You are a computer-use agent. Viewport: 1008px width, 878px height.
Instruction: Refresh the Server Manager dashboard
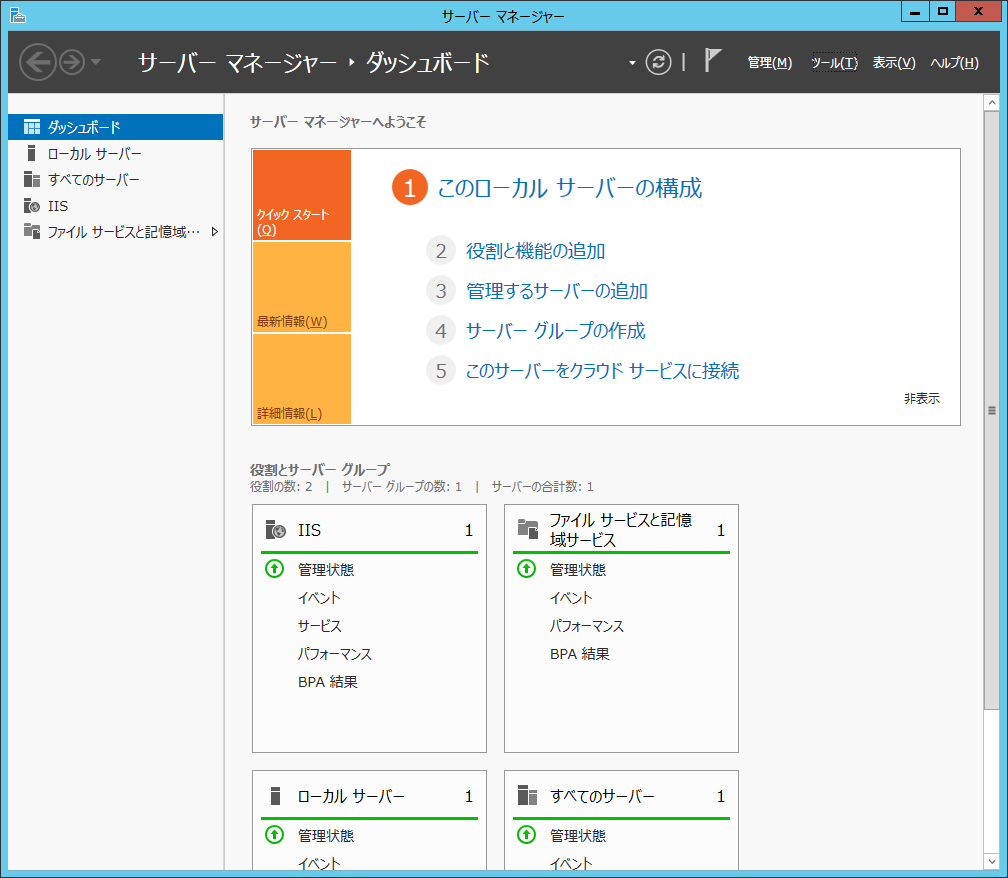tap(658, 62)
